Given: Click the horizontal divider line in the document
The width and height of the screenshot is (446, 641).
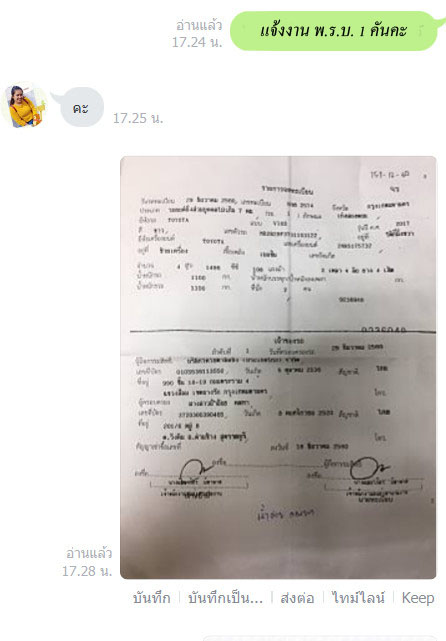Looking at the screenshot, I should pos(282,332).
